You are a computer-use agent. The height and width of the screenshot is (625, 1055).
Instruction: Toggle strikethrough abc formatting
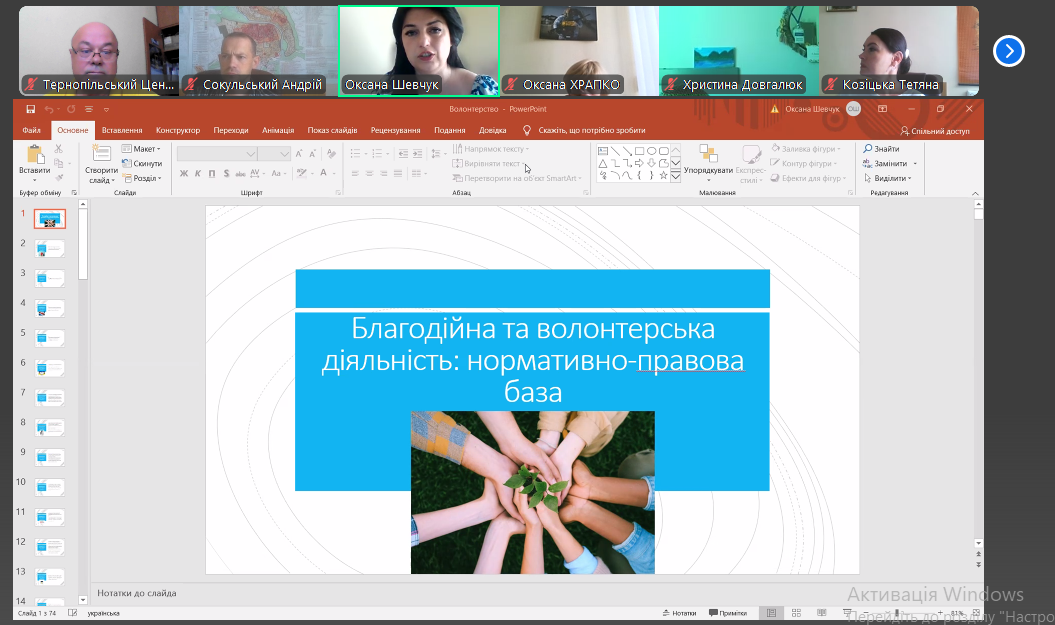(x=240, y=174)
